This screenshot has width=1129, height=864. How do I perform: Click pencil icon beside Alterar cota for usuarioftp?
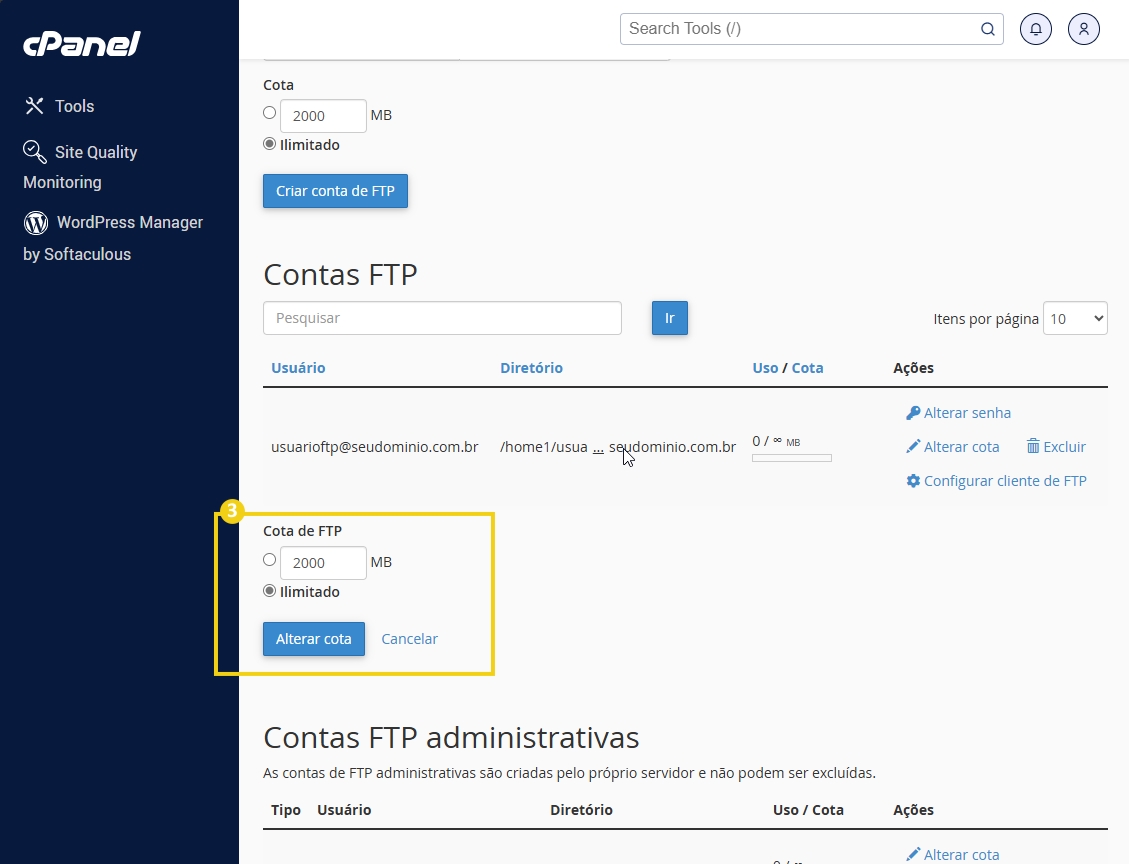coord(913,446)
